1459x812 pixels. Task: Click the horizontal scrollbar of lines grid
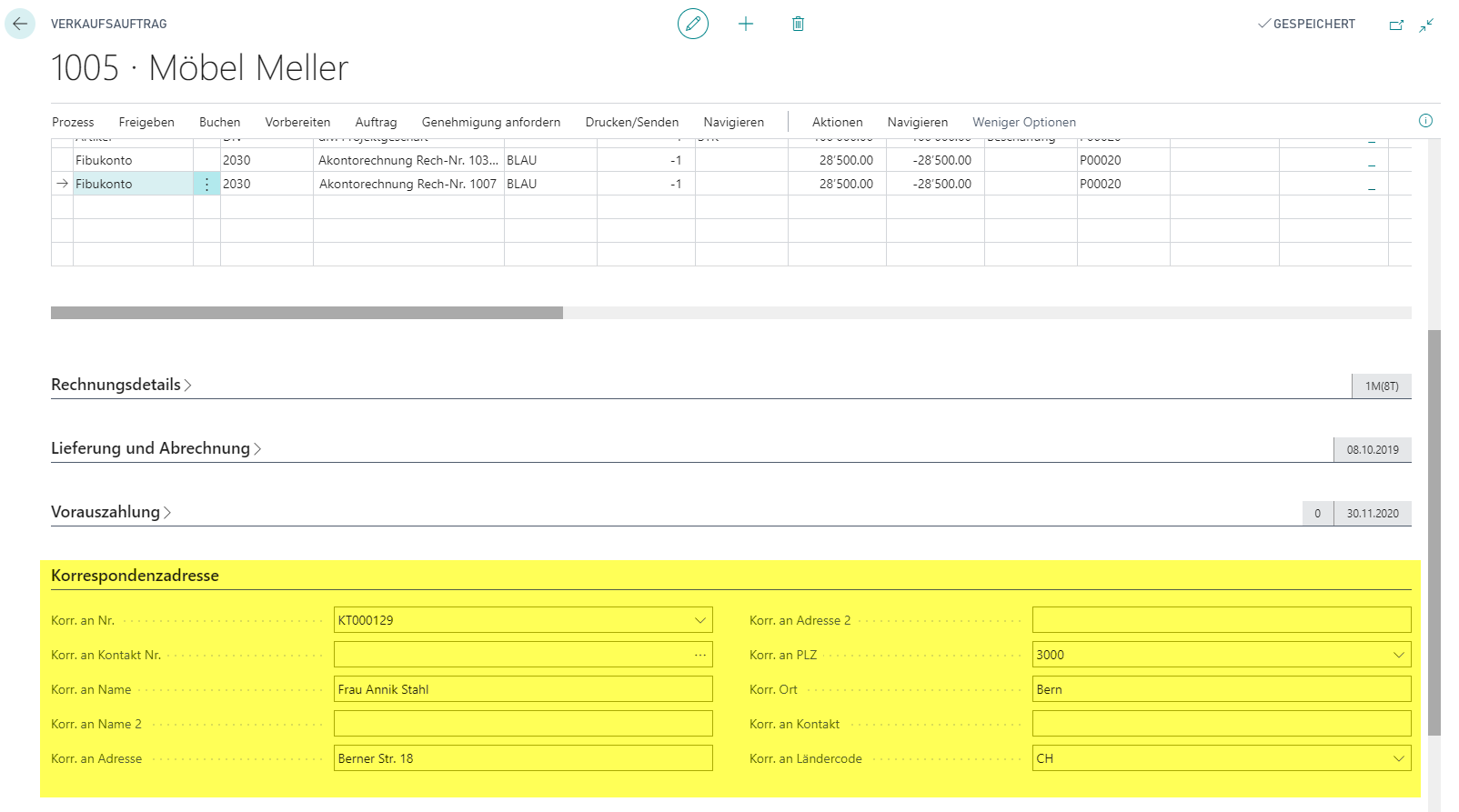coord(307,313)
